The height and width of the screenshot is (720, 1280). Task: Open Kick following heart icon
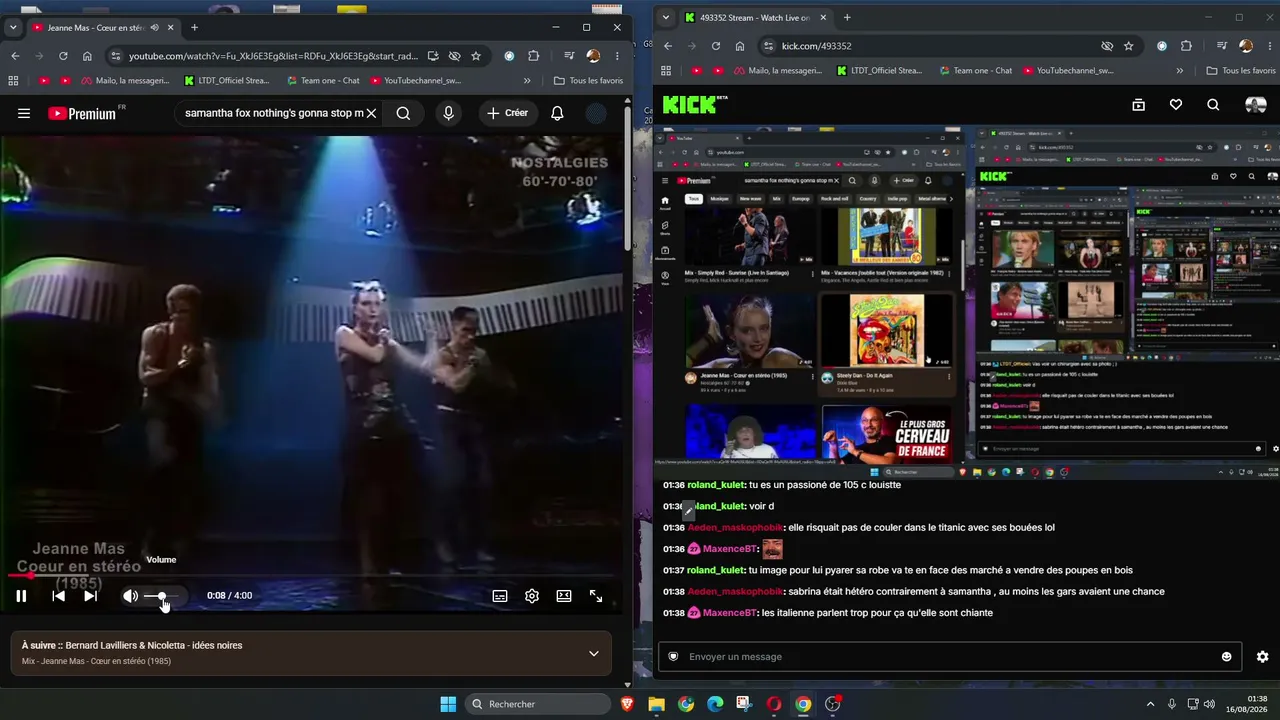click(1176, 105)
